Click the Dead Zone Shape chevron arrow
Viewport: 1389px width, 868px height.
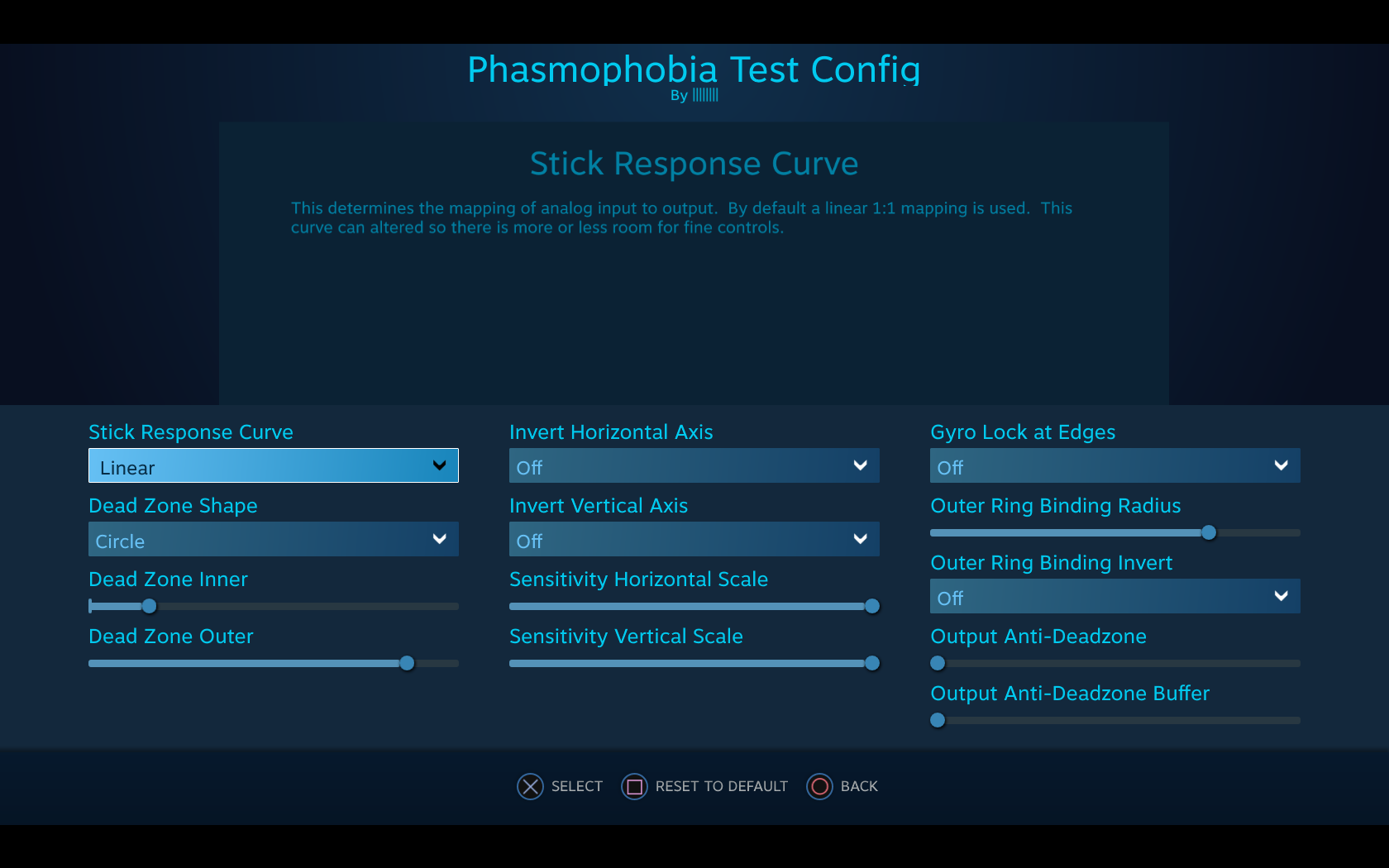point(440,539)
